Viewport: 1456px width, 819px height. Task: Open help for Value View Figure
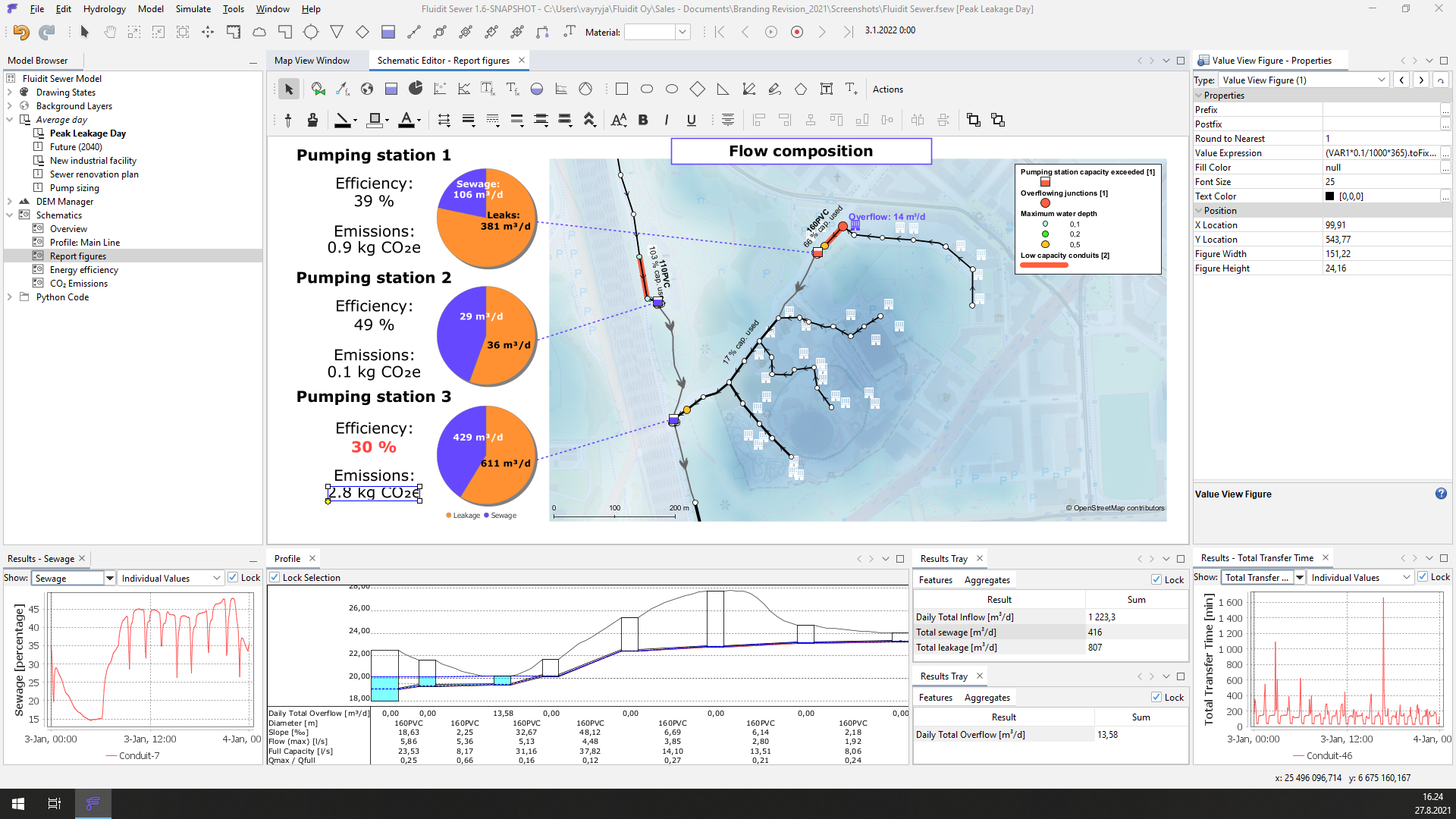click(x=1441, y=494)
